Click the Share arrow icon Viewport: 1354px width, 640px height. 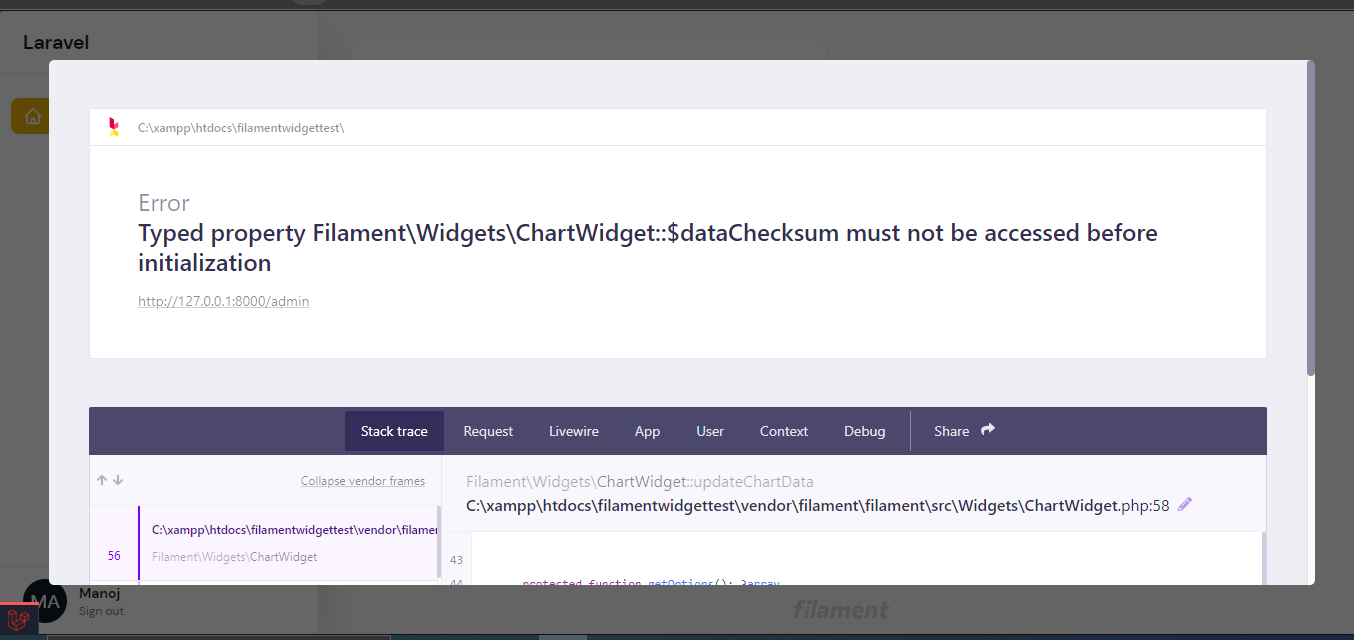point(987,429)
